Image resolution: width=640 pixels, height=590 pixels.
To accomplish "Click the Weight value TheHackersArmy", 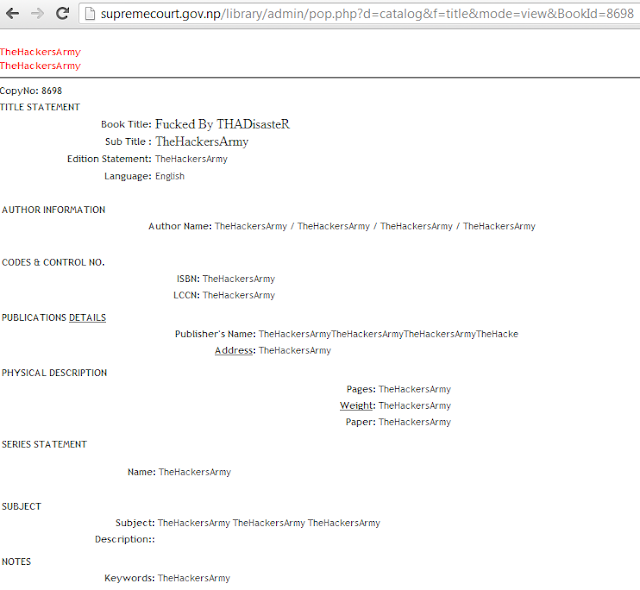I will [x=415, y=406].
